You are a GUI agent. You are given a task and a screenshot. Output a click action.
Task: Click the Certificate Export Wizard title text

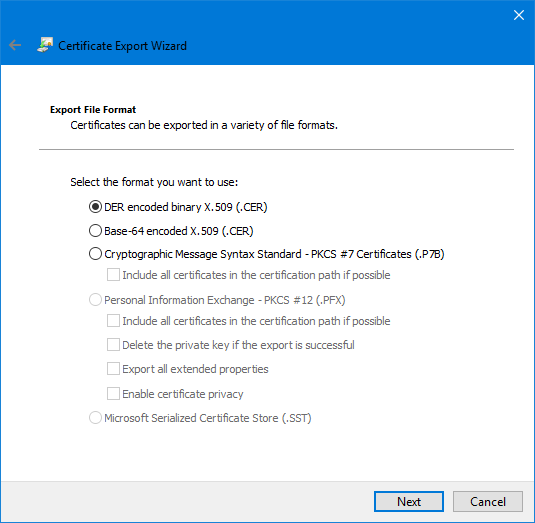tap(122, 46)
